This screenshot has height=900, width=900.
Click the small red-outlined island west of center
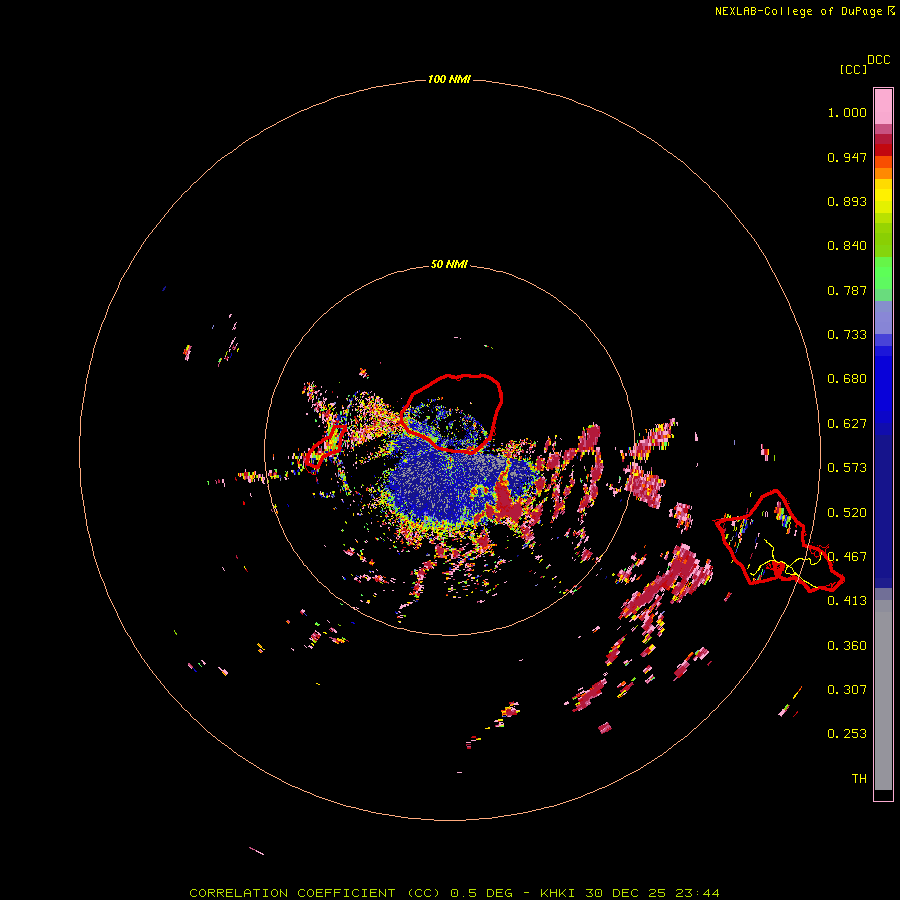click(x=325, y=447)
